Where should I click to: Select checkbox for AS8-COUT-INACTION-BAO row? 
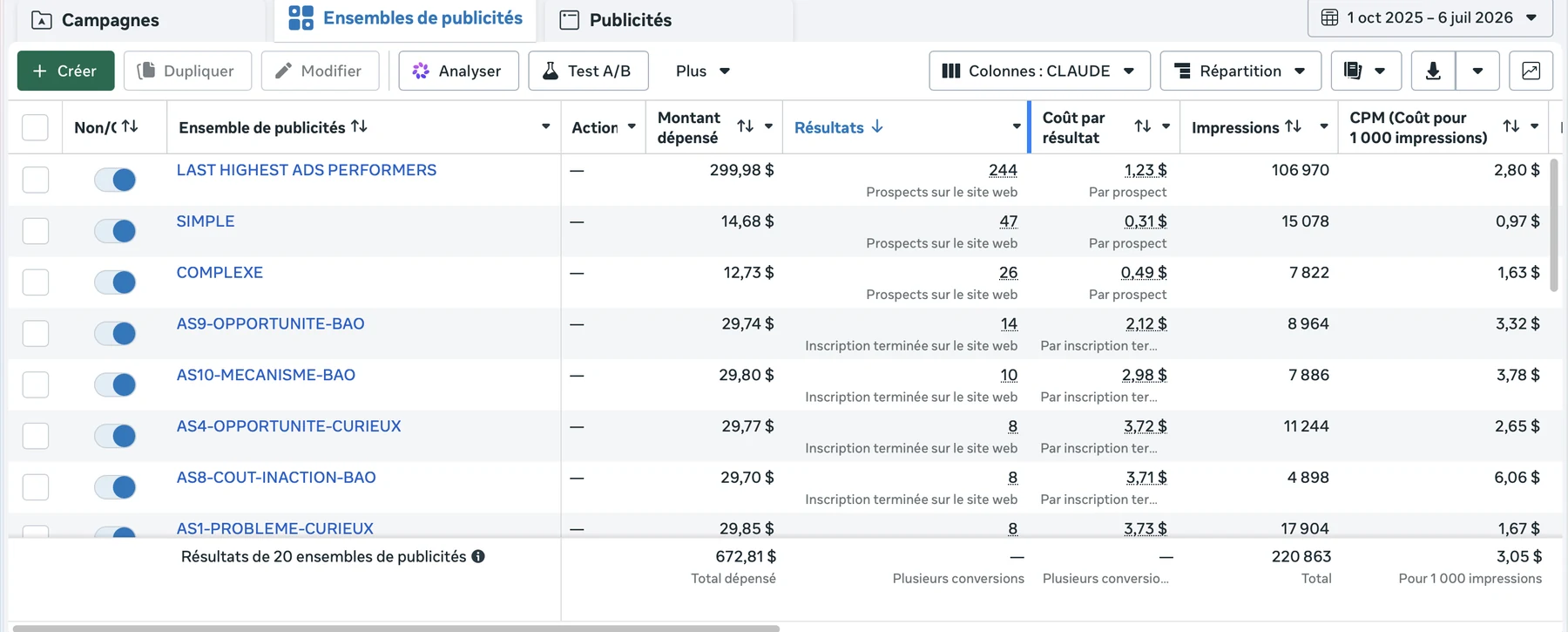[x=35, y=487]
